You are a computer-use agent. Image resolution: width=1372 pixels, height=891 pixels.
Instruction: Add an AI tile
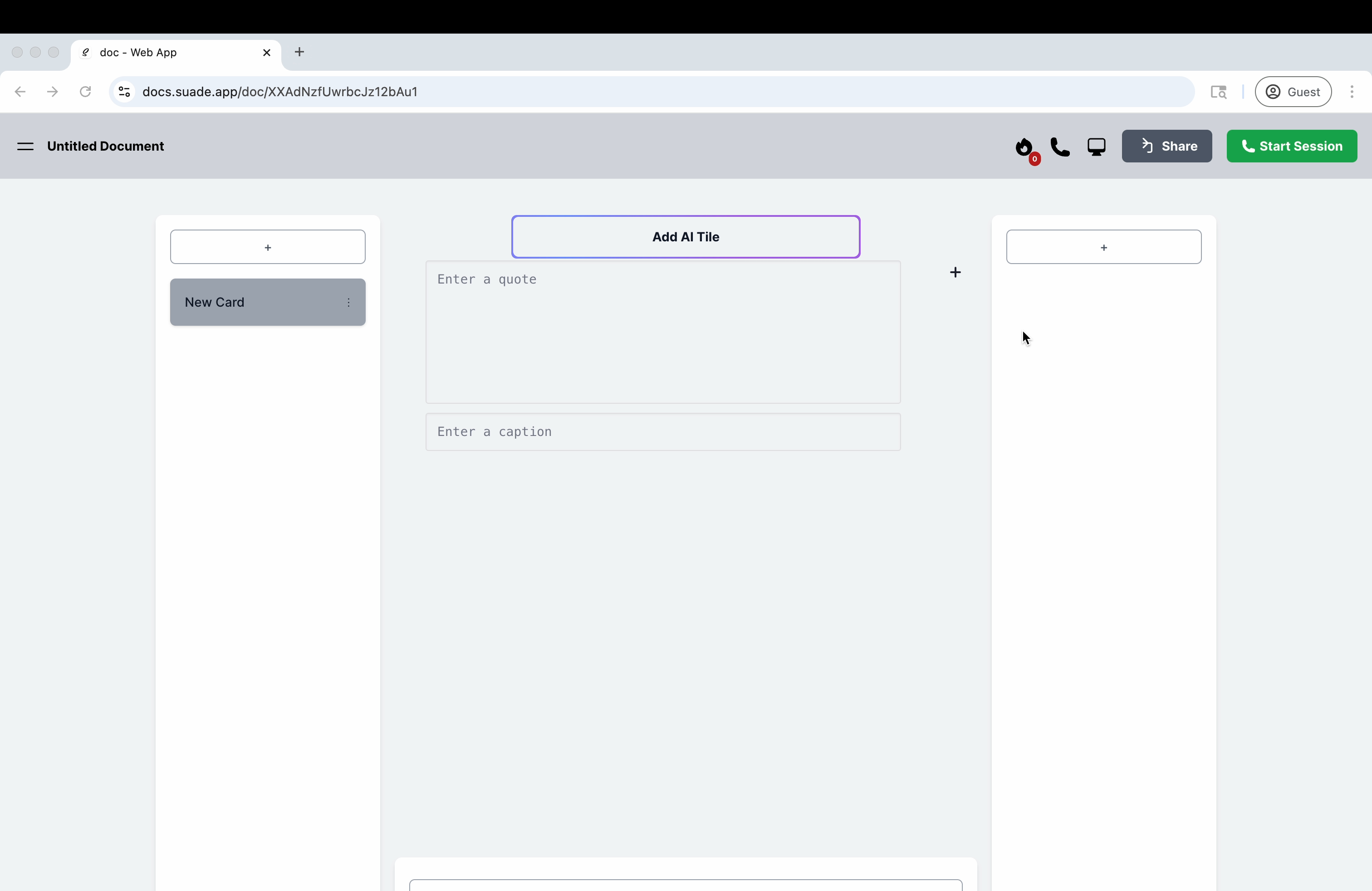click(x=686, y=237)
